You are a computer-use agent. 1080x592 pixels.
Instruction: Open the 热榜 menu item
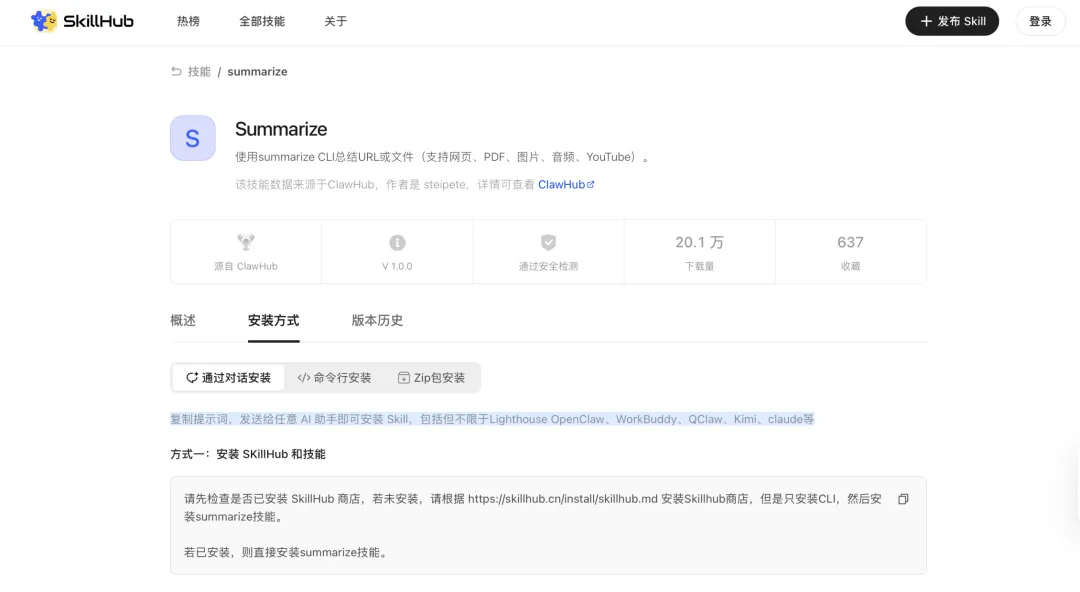(x=188, y=21)
